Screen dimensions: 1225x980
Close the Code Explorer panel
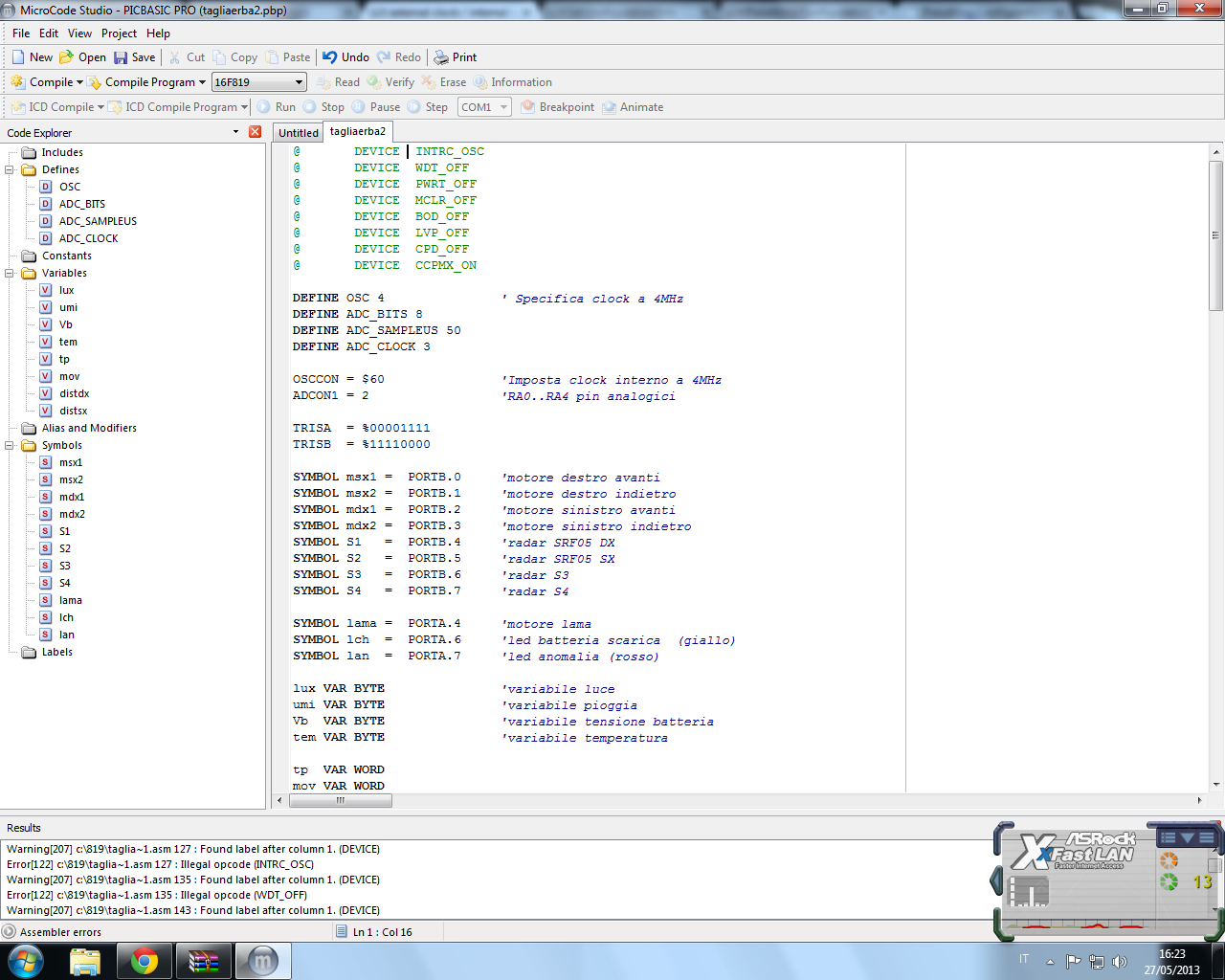pyautogui.click(x=255, y=132)
